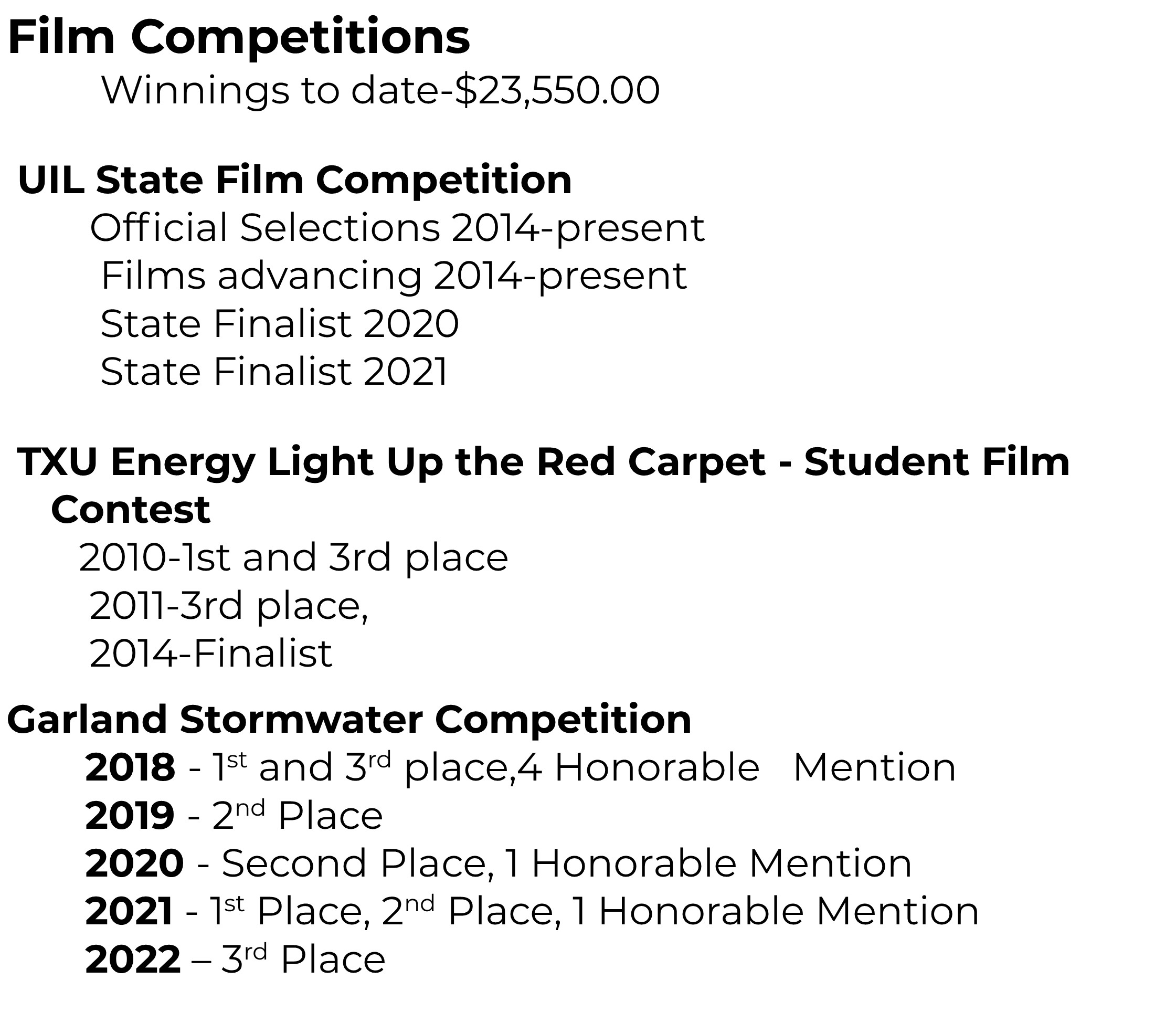Click the word 'Contest' below the TXU heading
The image size is (1176, 1012).
(x=131, y=510)
